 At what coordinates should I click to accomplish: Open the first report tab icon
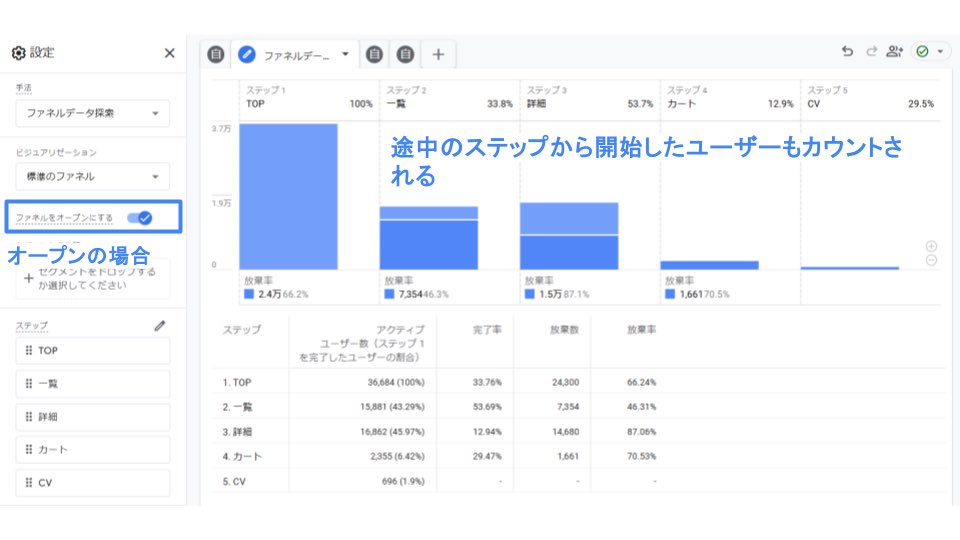click(x=216, y=54)
